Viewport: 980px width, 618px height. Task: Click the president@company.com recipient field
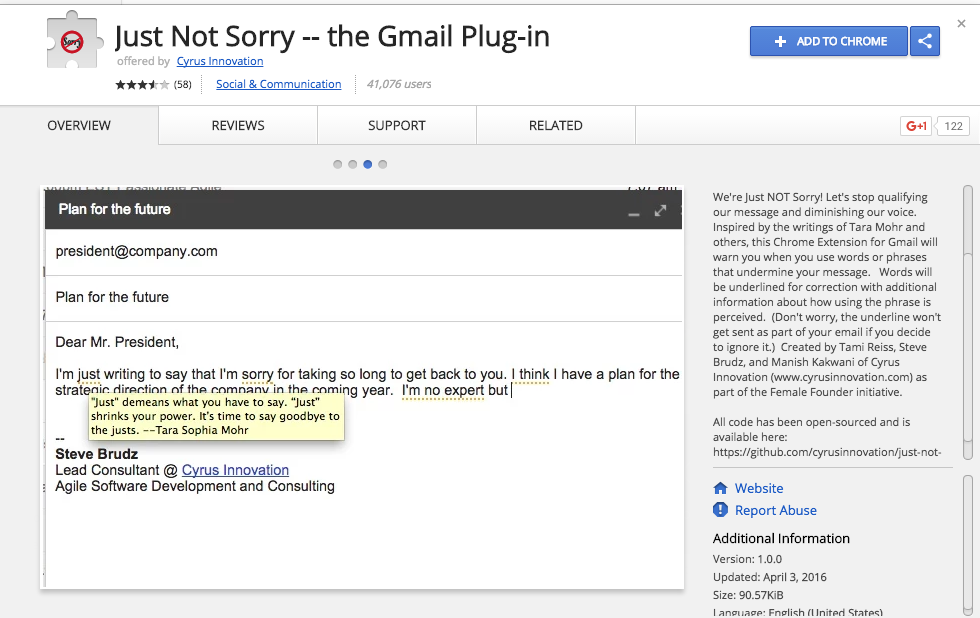(x=363, y=252)
